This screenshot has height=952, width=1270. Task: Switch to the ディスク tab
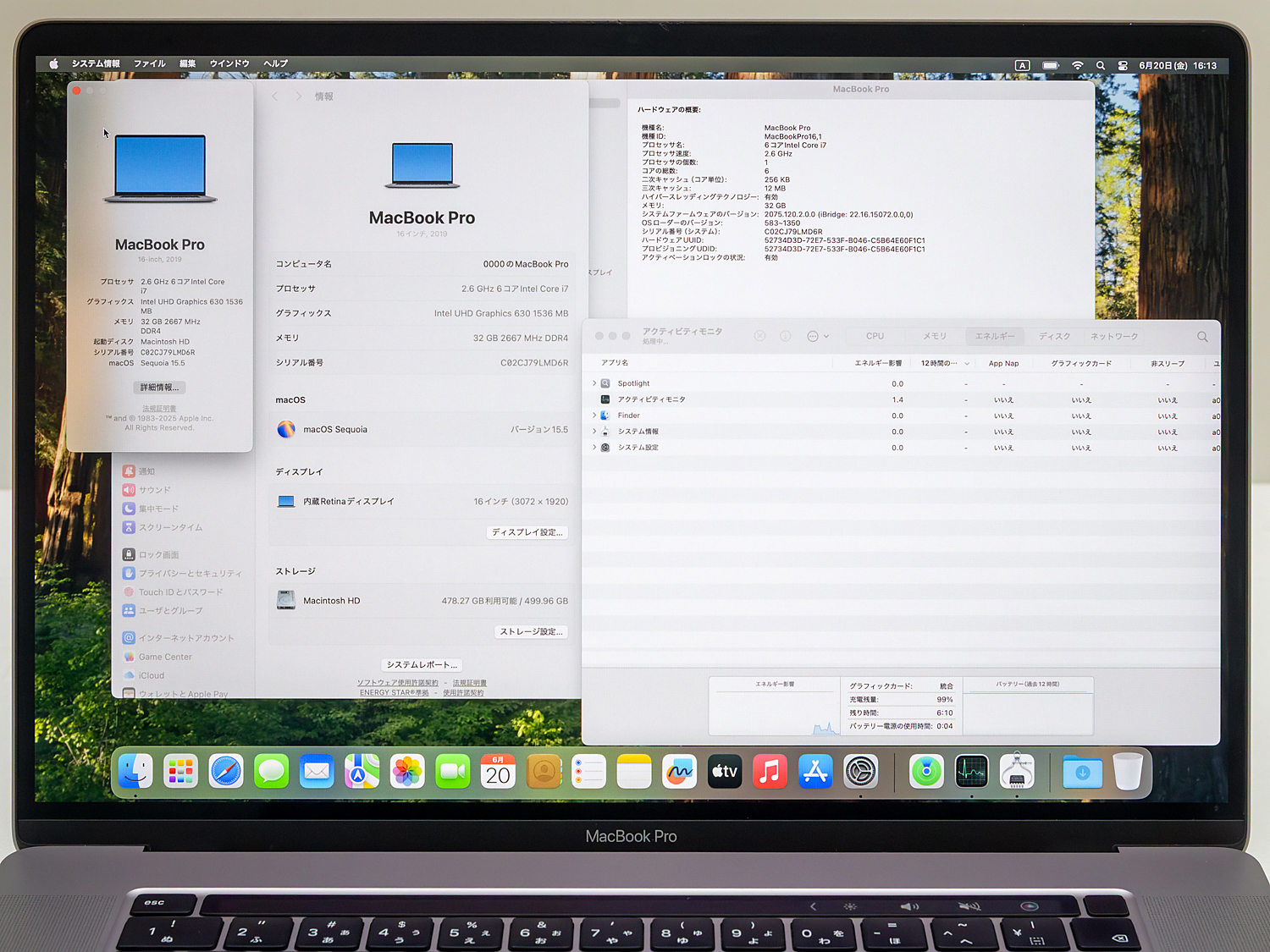[1055, 336]
